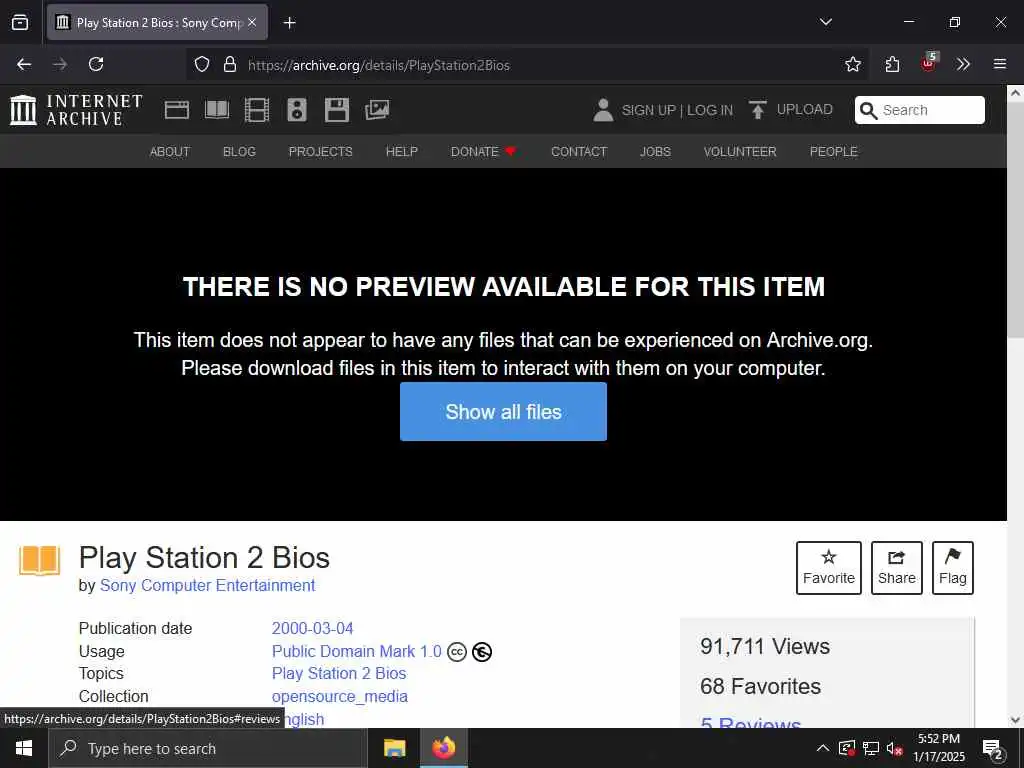Open Public Domain Mark 1.0 link
1024x768 pixels.
(357, 651)
